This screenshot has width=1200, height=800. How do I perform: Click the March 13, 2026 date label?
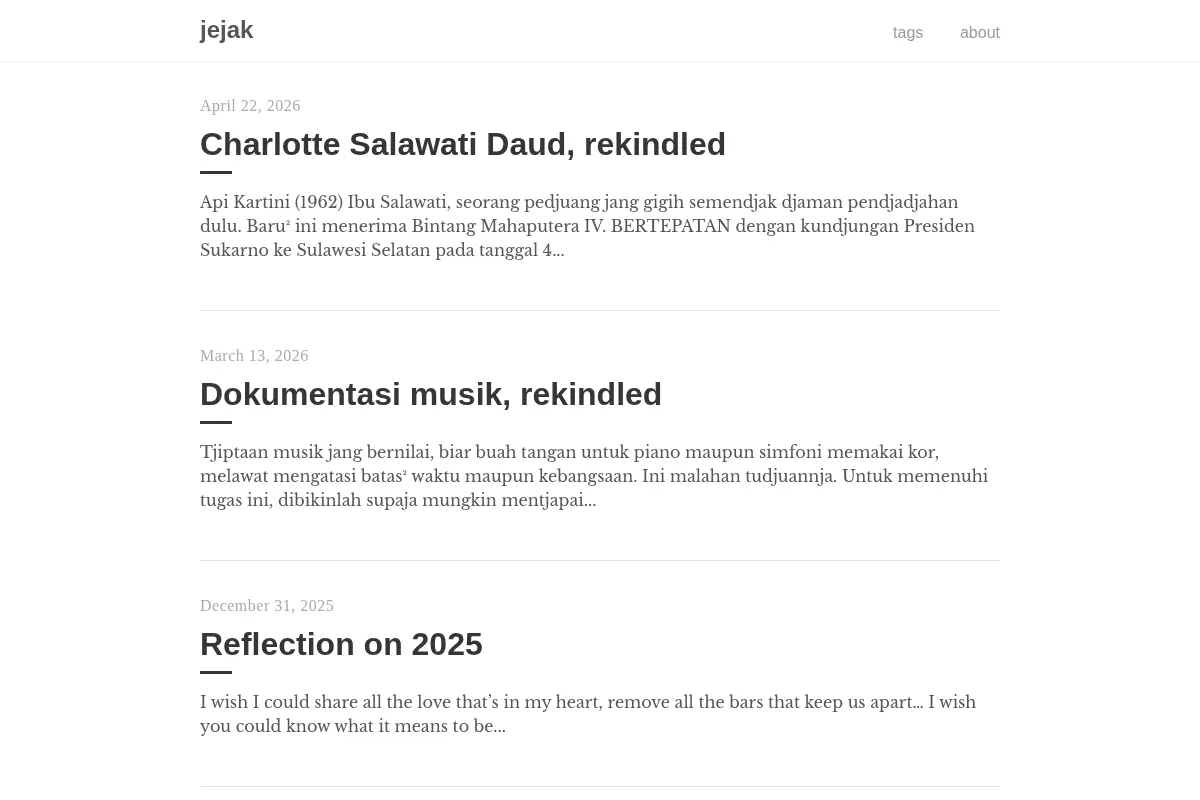coord(254,356)
